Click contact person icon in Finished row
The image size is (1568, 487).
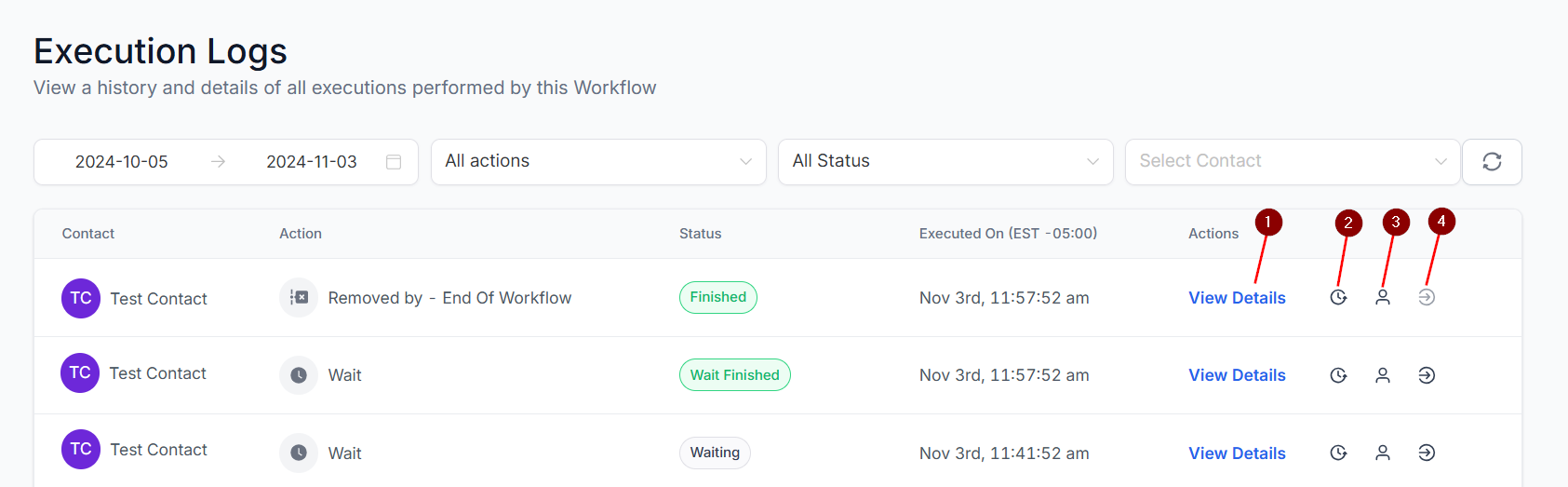(x=1383, y=298)
